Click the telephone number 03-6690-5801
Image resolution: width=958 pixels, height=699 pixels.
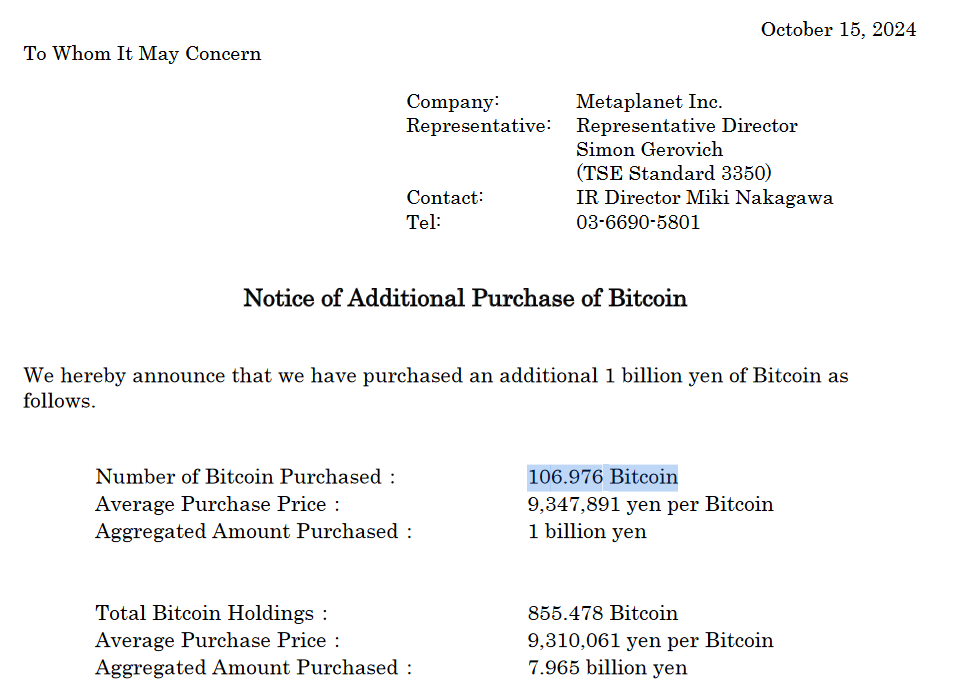pos(638,222)
